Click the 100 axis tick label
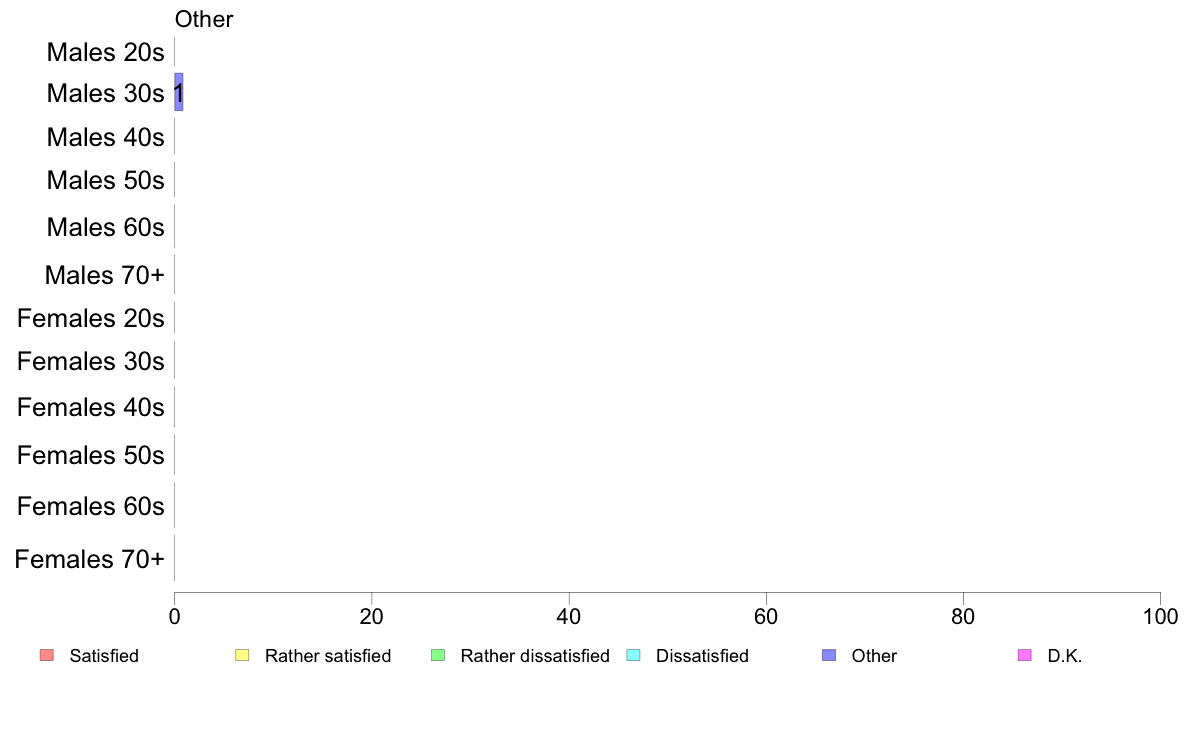This screenshot has width=1188, height=736. tap(1160, 617)
